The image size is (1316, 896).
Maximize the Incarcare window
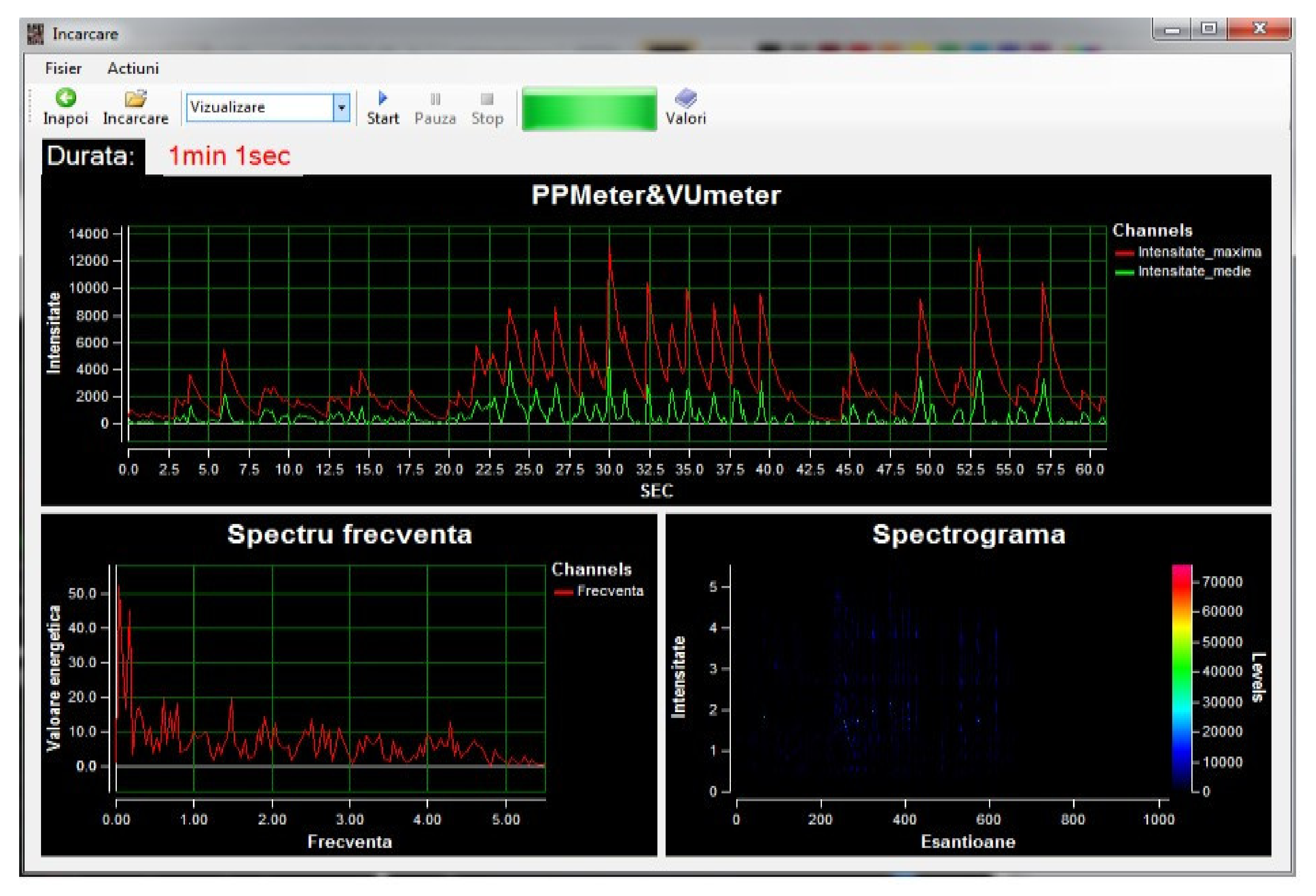click(x=1209, y=28)
